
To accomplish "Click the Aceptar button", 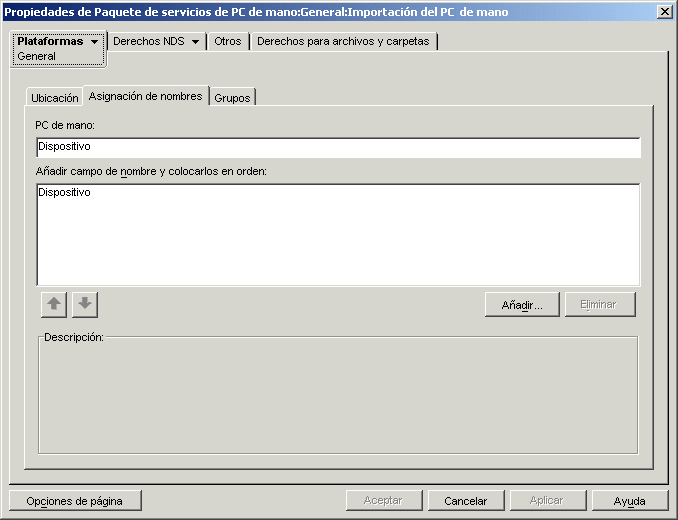I will [x=384, y=501].
